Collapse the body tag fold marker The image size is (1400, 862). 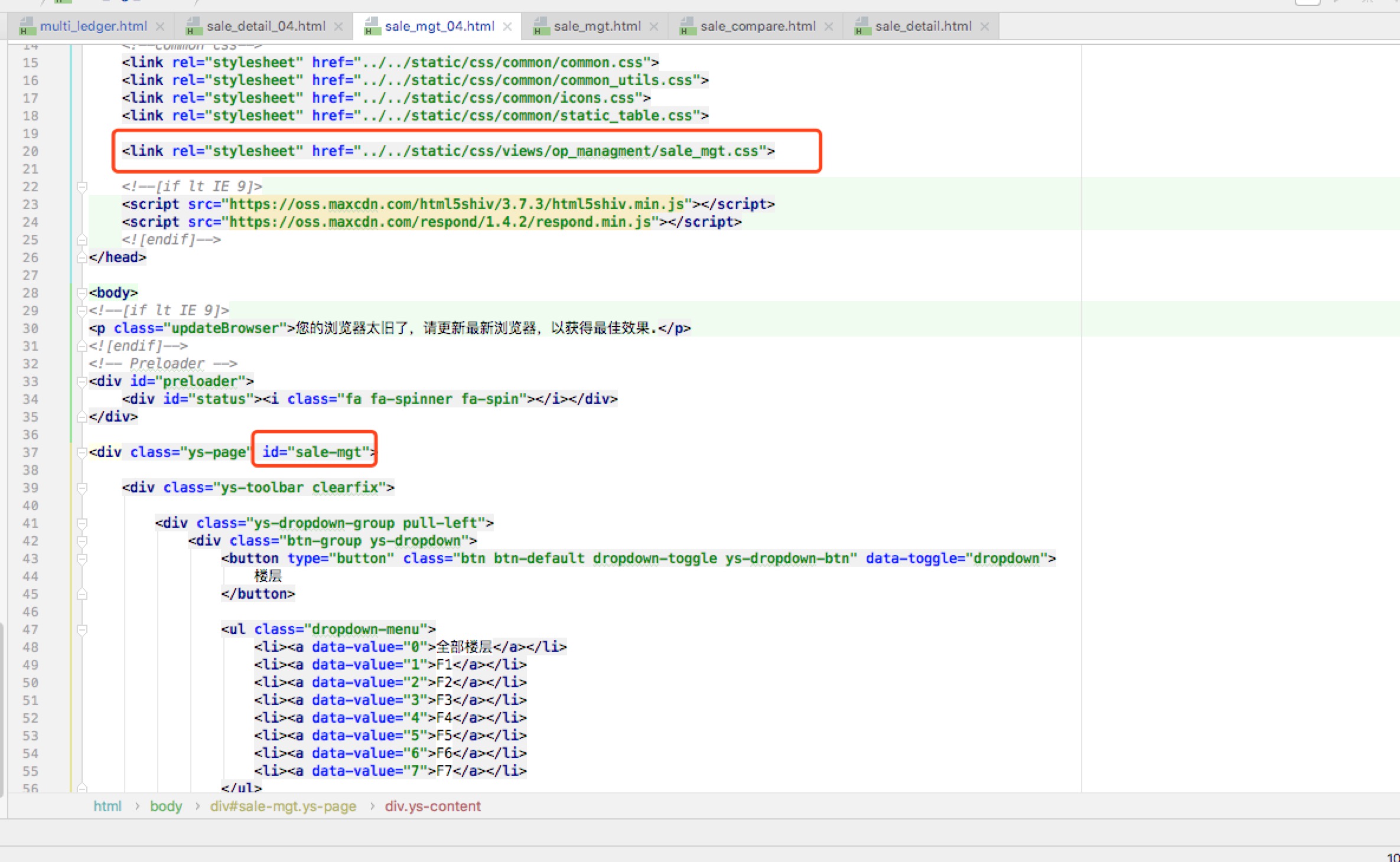tap(82, 293)
